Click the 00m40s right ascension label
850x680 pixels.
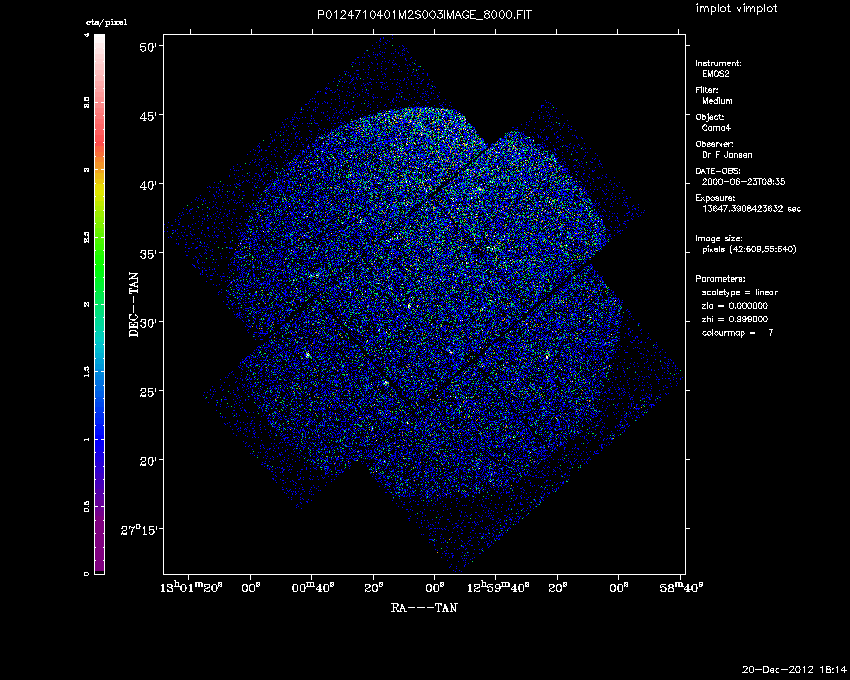(x=313, y=587)
